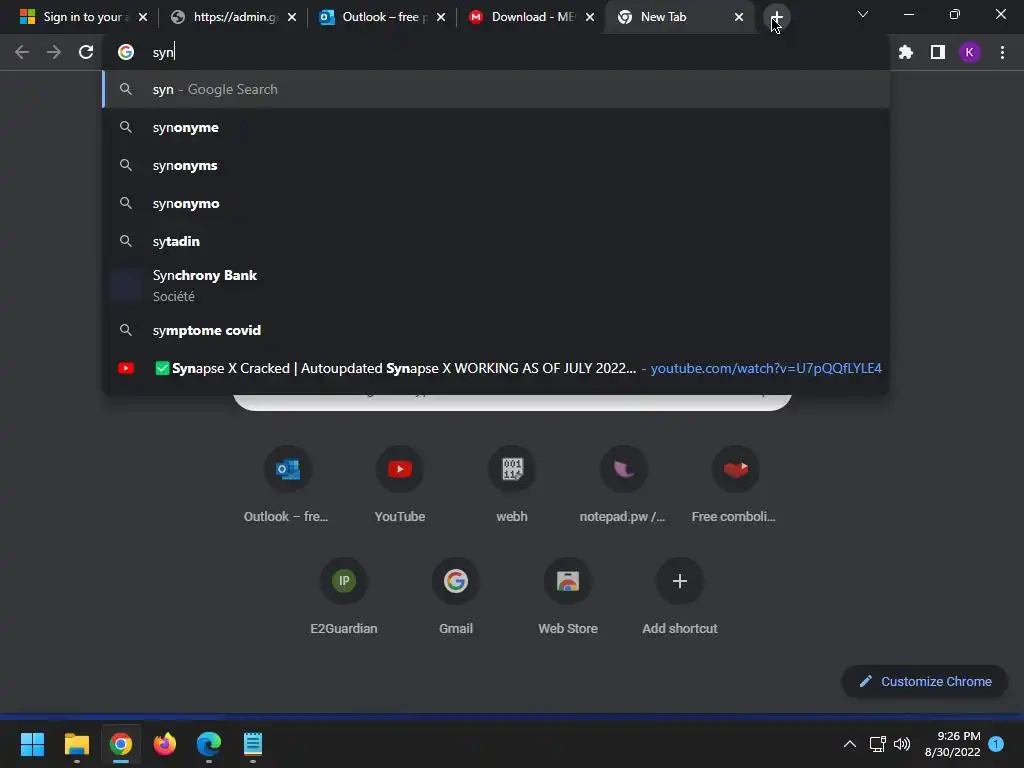This screenshot has width=1024, height=768.
Task: Open the volume tray icon
Action: click(902, 744)
